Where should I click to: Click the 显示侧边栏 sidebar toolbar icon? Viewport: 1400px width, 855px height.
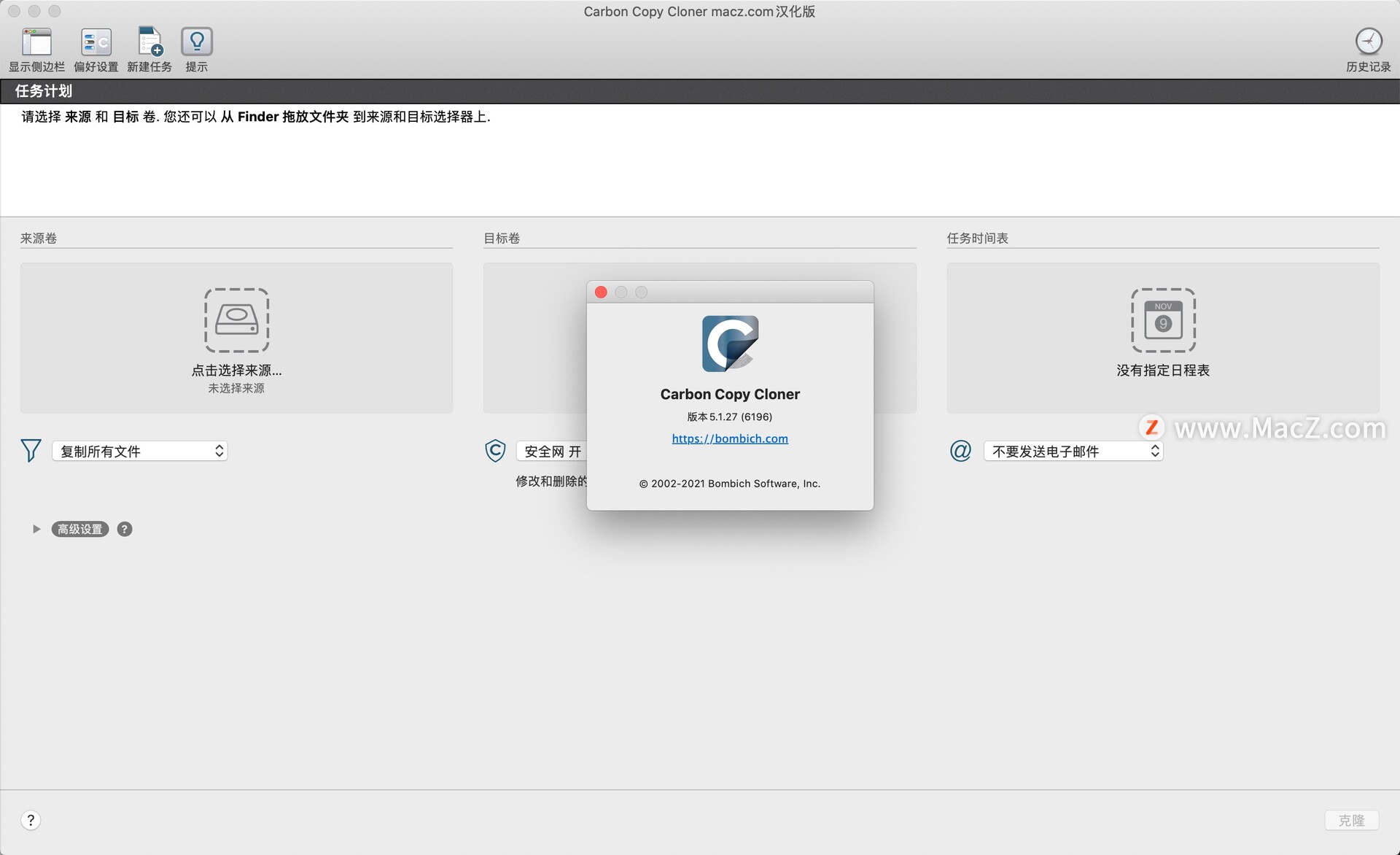36,42
